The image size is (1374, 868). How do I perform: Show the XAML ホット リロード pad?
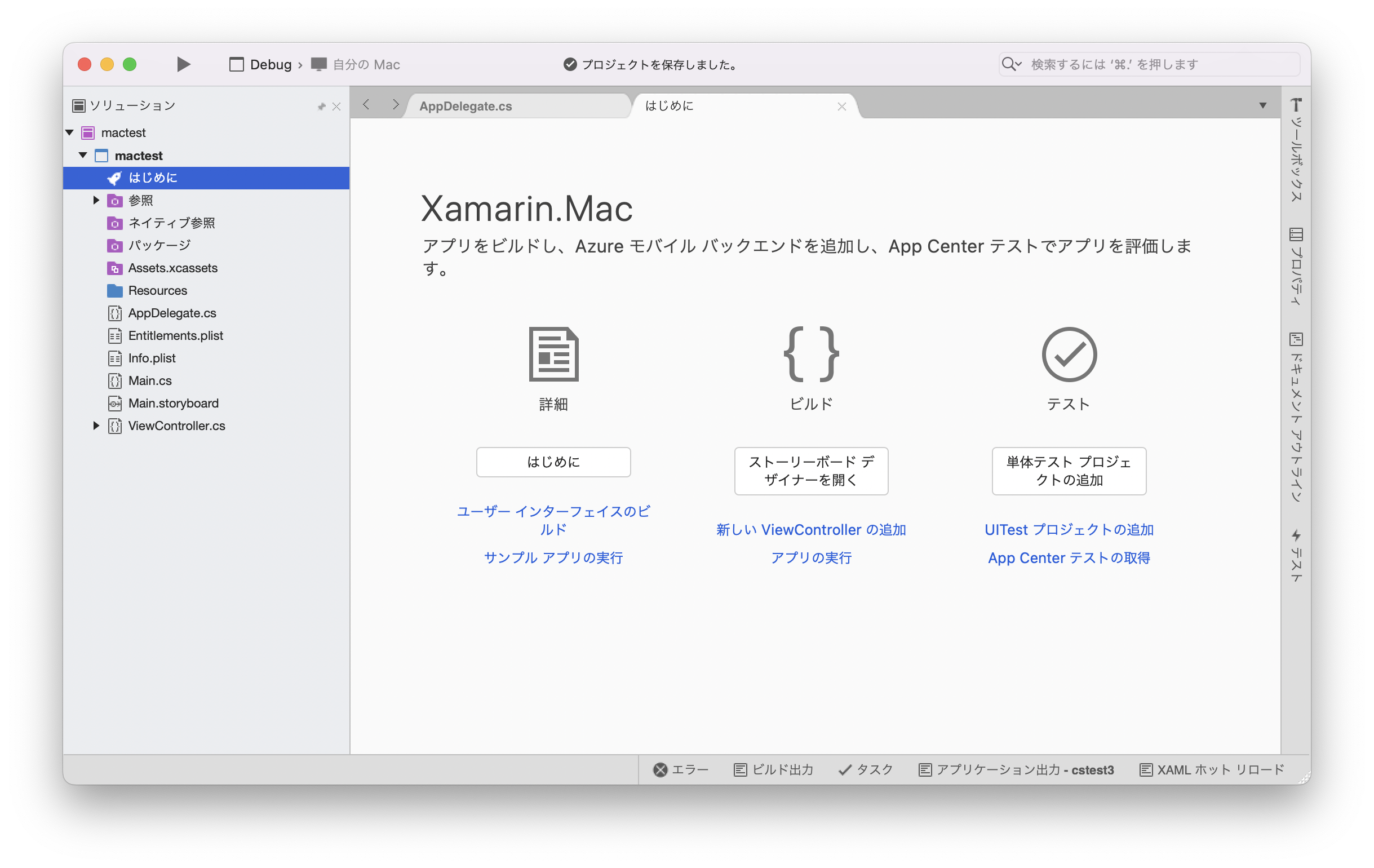[x=1212, y=770]
